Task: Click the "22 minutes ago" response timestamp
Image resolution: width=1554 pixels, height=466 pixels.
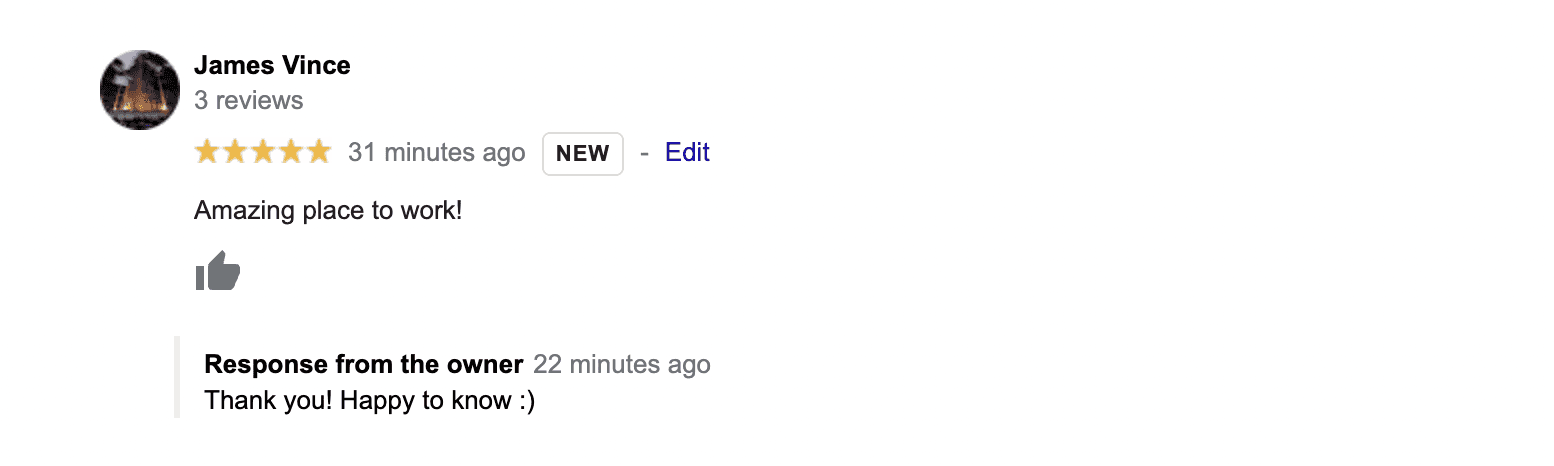Action: (622, 364)
